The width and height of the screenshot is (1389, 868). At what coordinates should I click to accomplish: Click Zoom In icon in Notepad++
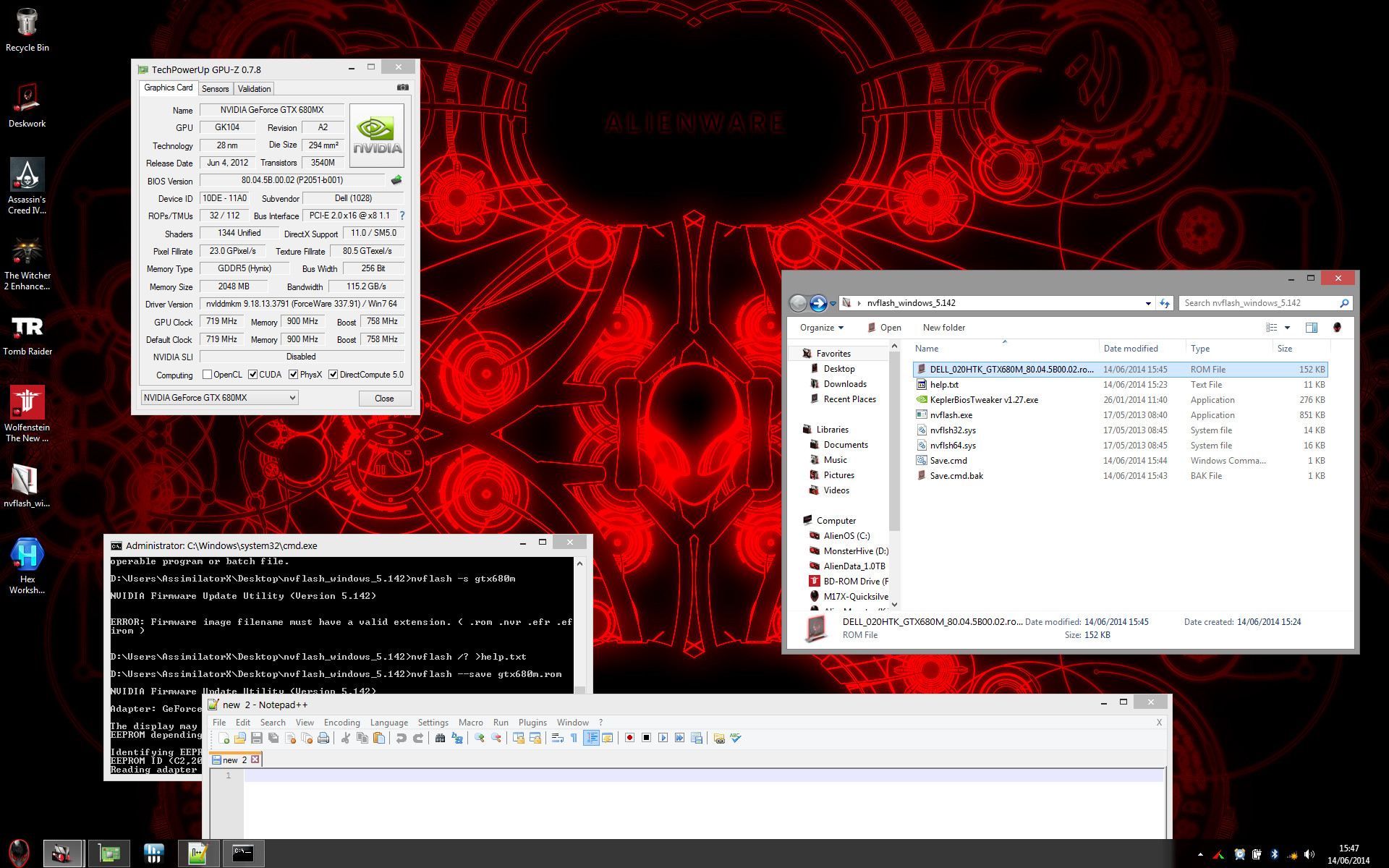click(479, 738)
